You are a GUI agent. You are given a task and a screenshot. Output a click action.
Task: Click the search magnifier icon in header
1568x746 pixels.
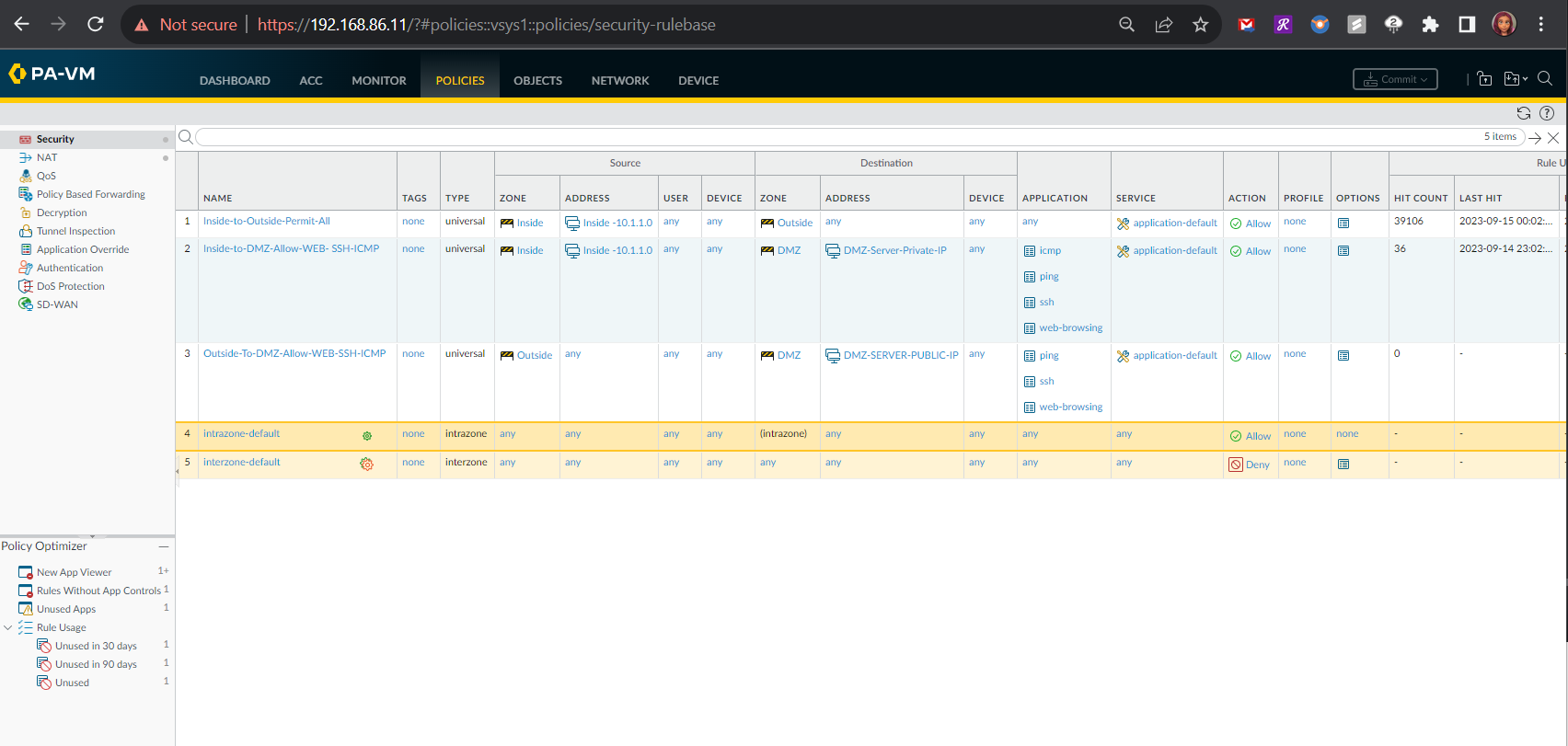1545,79
